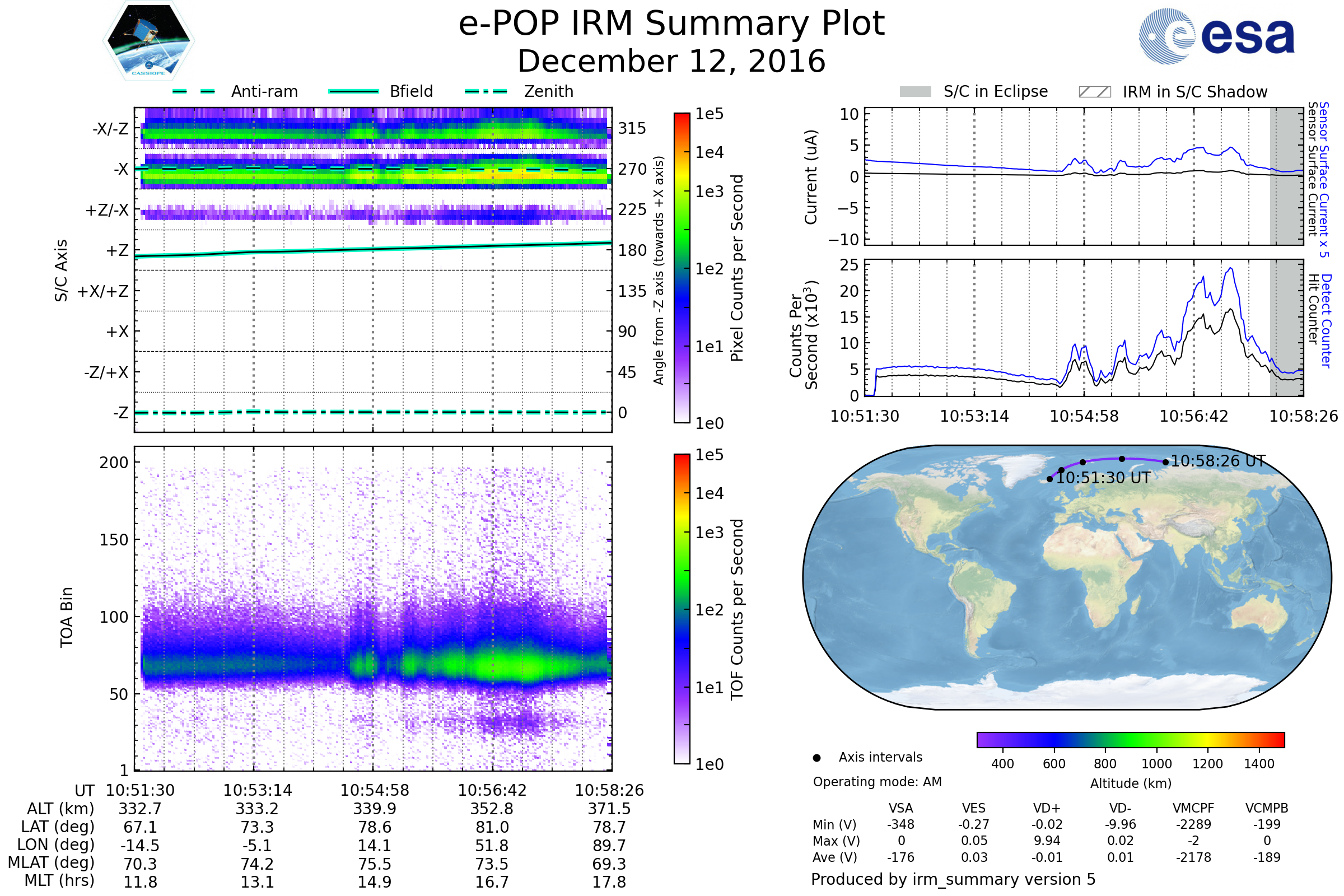Click the ESA logo
This screenshot has width=1344, height=896.
(x=1216, y=36)
